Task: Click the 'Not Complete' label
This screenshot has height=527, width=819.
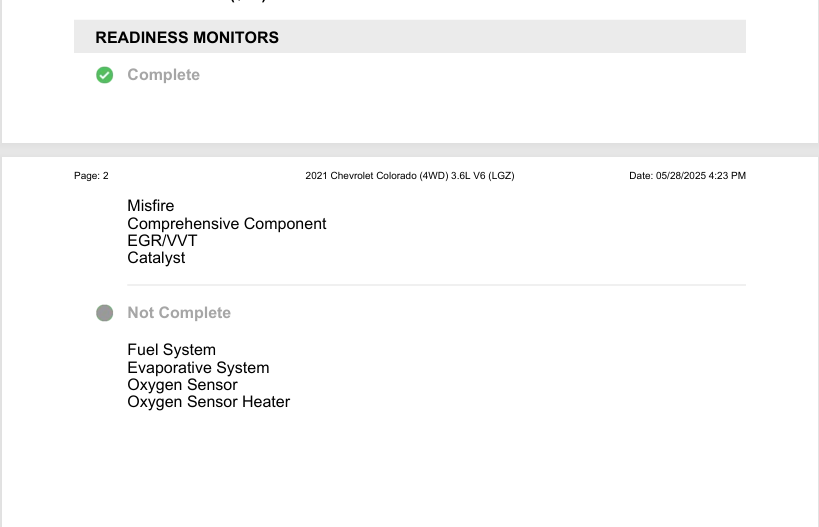Action: click(179, 312)
